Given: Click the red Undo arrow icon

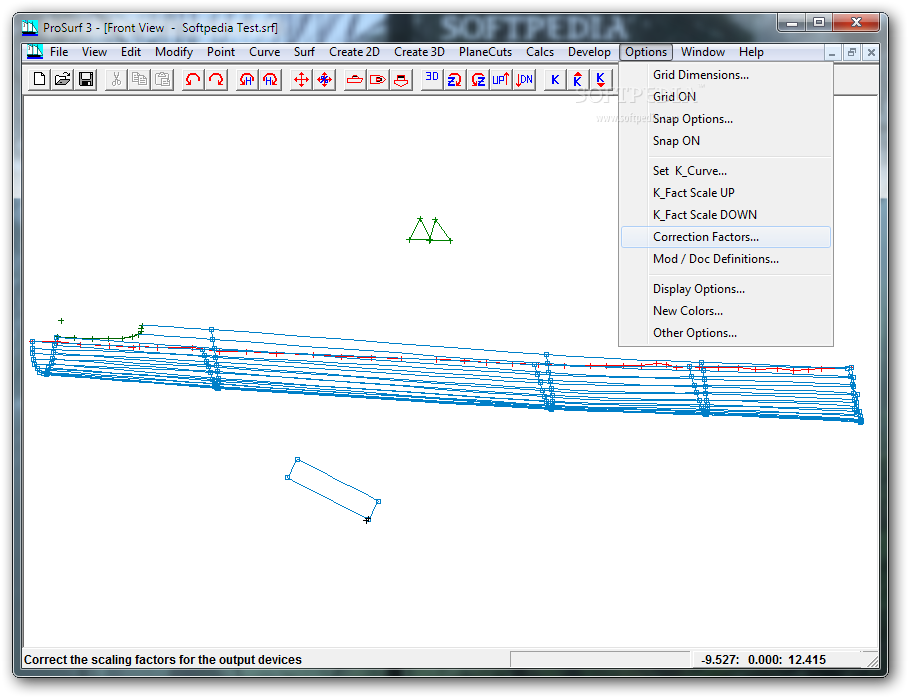Looking at the screenshot, I should [x=192, y=79].
